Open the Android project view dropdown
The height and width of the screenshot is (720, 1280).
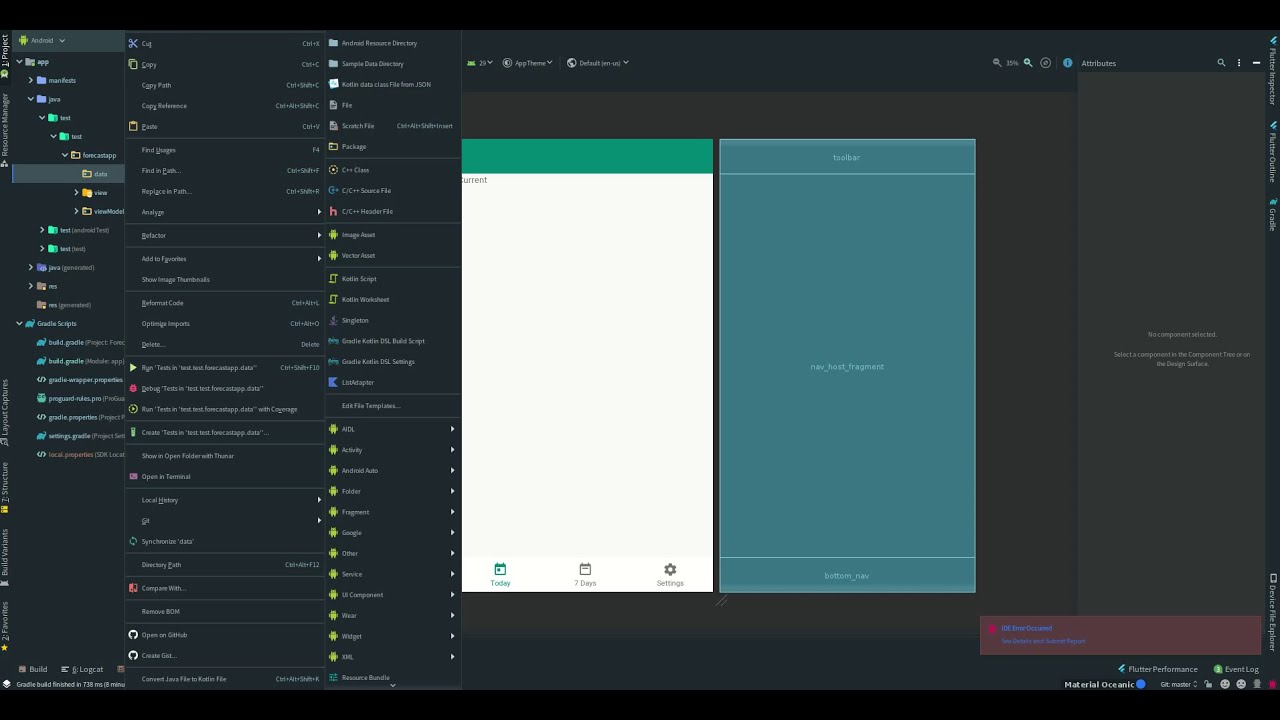[x=42, y=41]
